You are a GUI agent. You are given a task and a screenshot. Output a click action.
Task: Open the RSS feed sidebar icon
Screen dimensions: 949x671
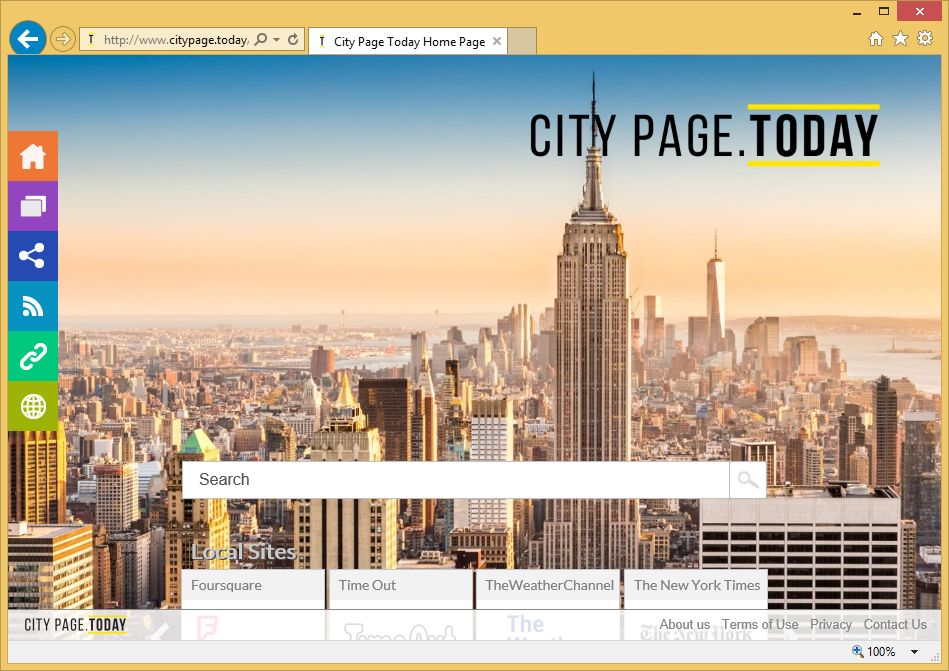click(33, 306)
